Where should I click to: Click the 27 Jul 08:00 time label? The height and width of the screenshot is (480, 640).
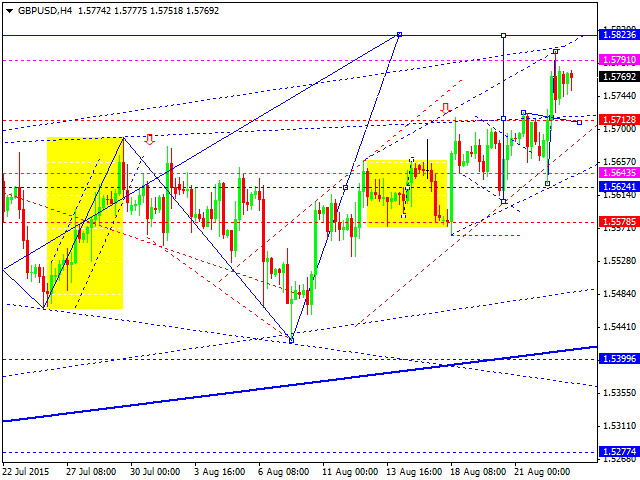(91, 472)
